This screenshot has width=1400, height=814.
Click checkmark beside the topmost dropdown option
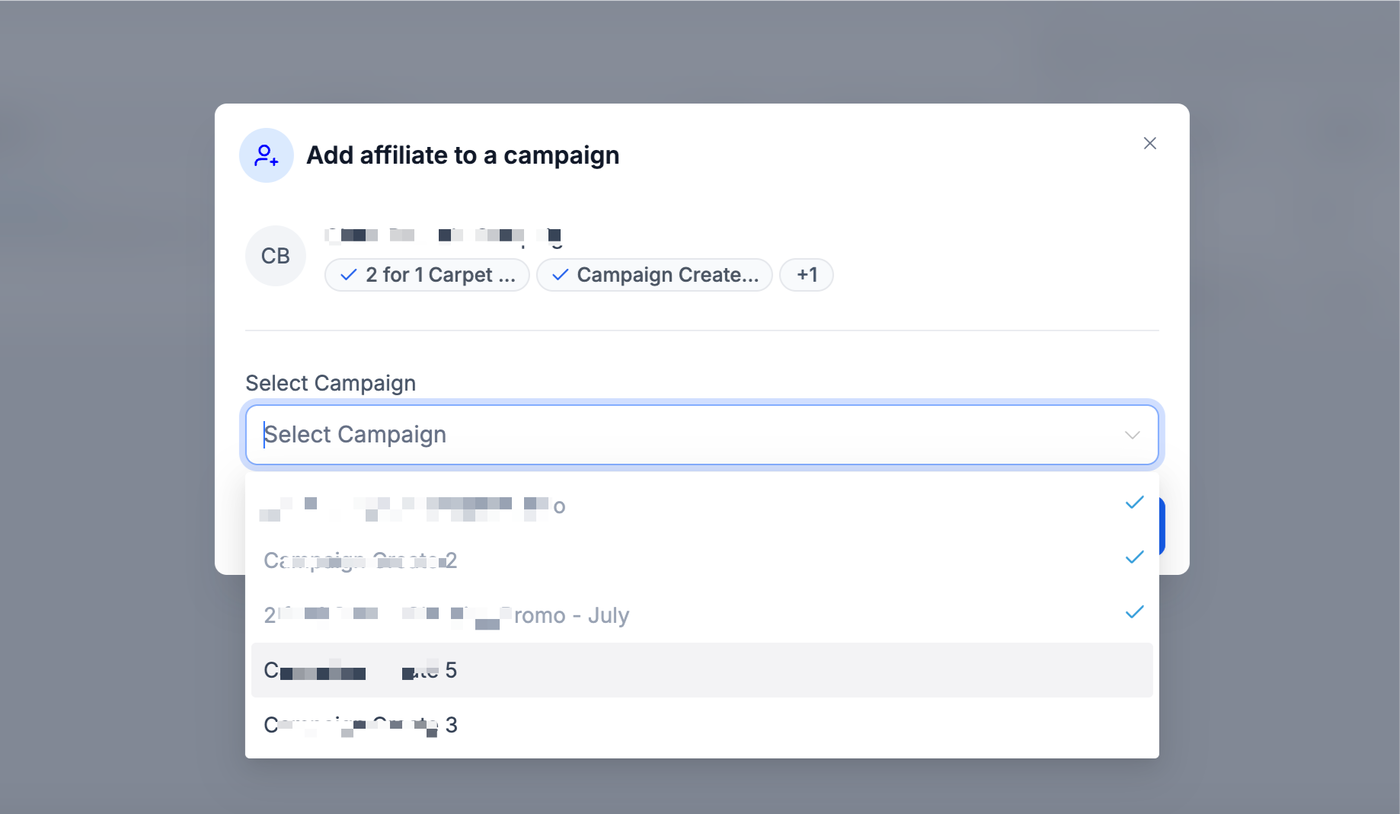[1134, 502]
